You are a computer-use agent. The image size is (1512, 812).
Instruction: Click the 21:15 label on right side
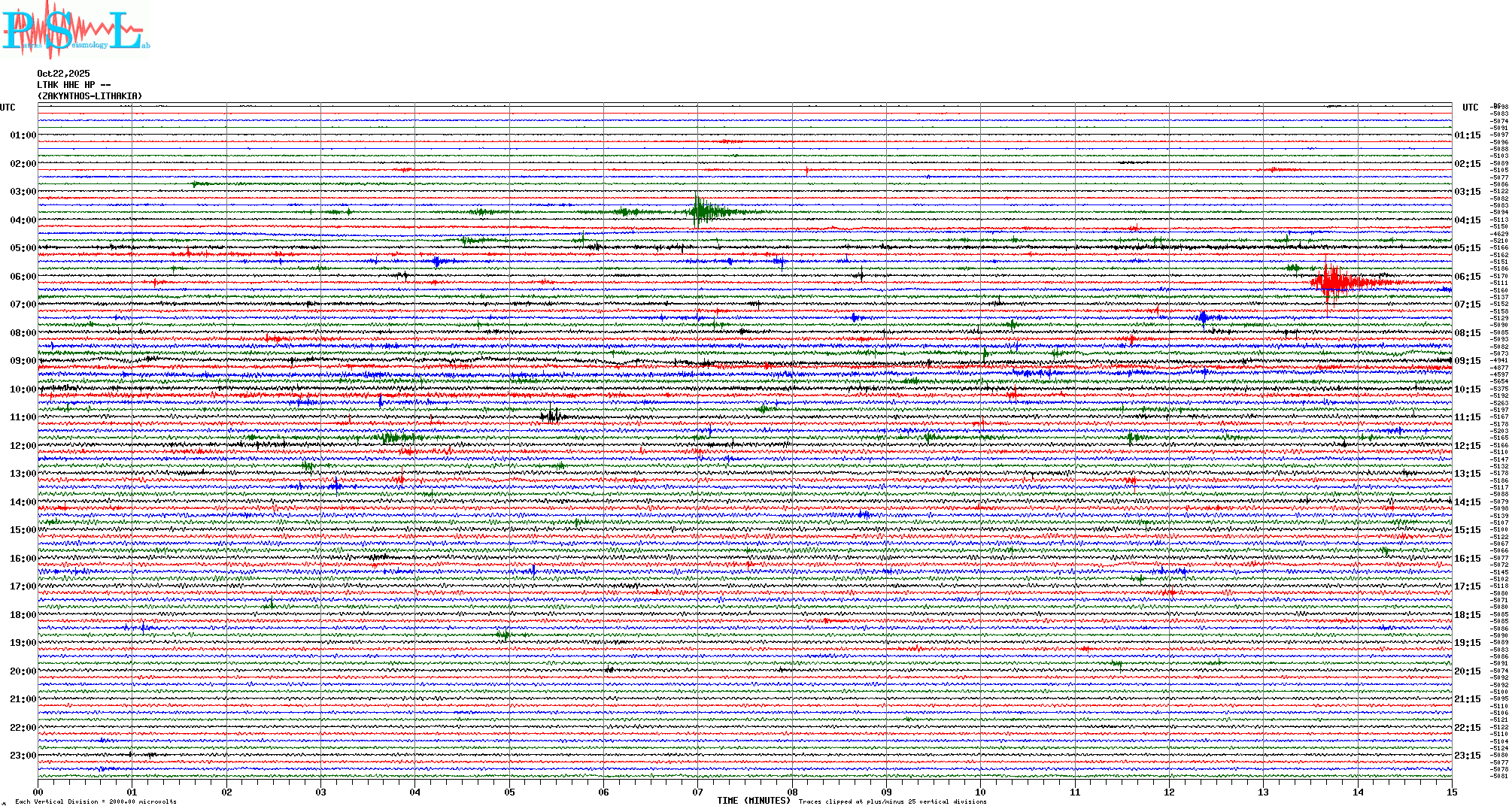[1467, 699]
